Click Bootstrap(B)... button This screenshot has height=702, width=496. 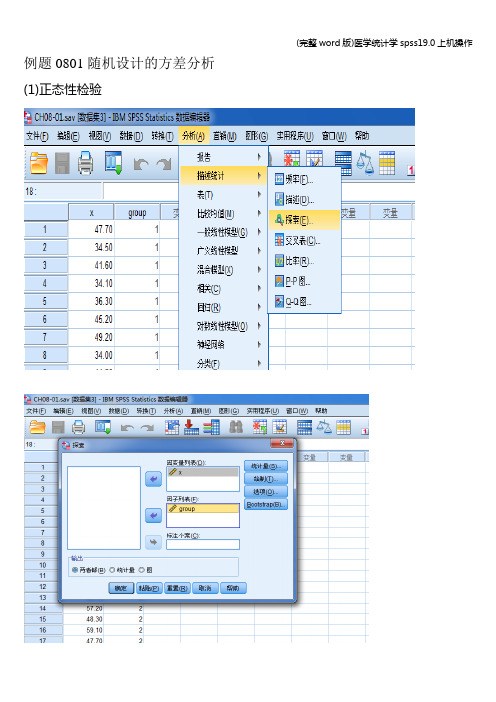pyautogui.click(x=266, y=505)
